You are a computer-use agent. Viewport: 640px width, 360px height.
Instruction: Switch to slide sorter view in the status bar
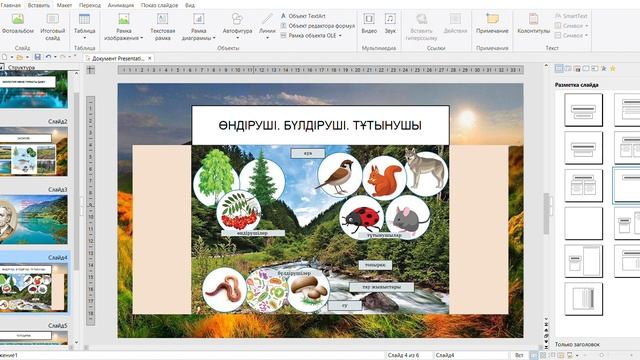click(543, 356)
